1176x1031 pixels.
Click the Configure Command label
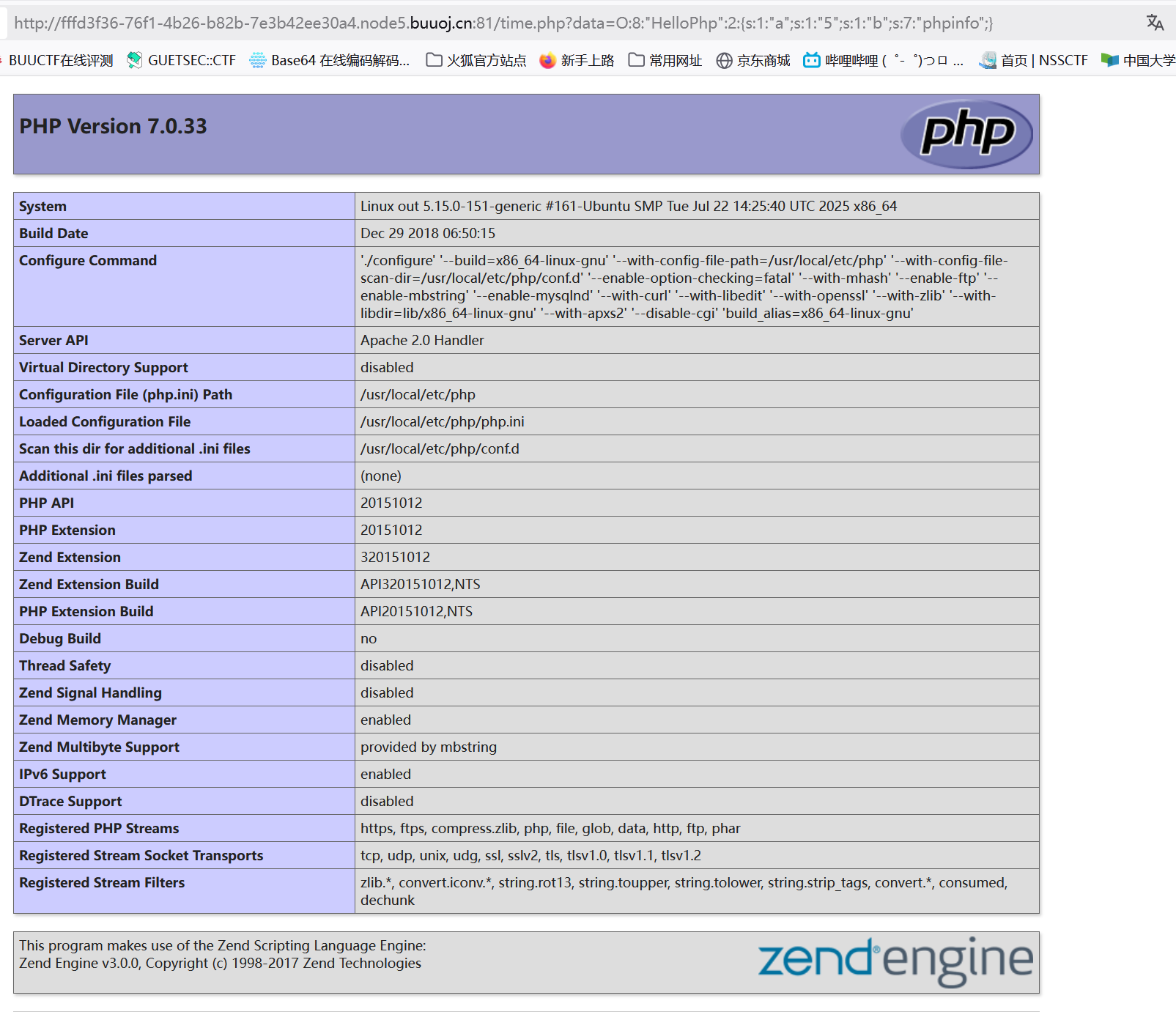click(x=88, y=260)
